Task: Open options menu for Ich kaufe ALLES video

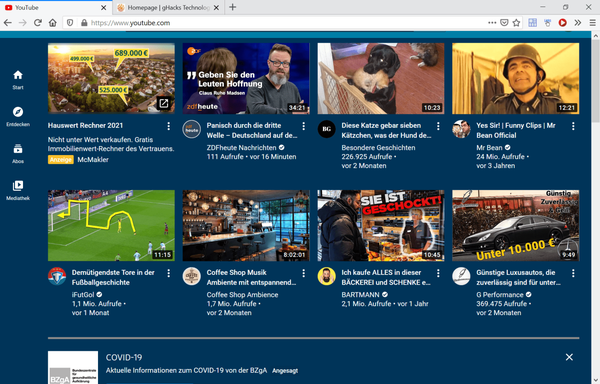Action: 438,273
